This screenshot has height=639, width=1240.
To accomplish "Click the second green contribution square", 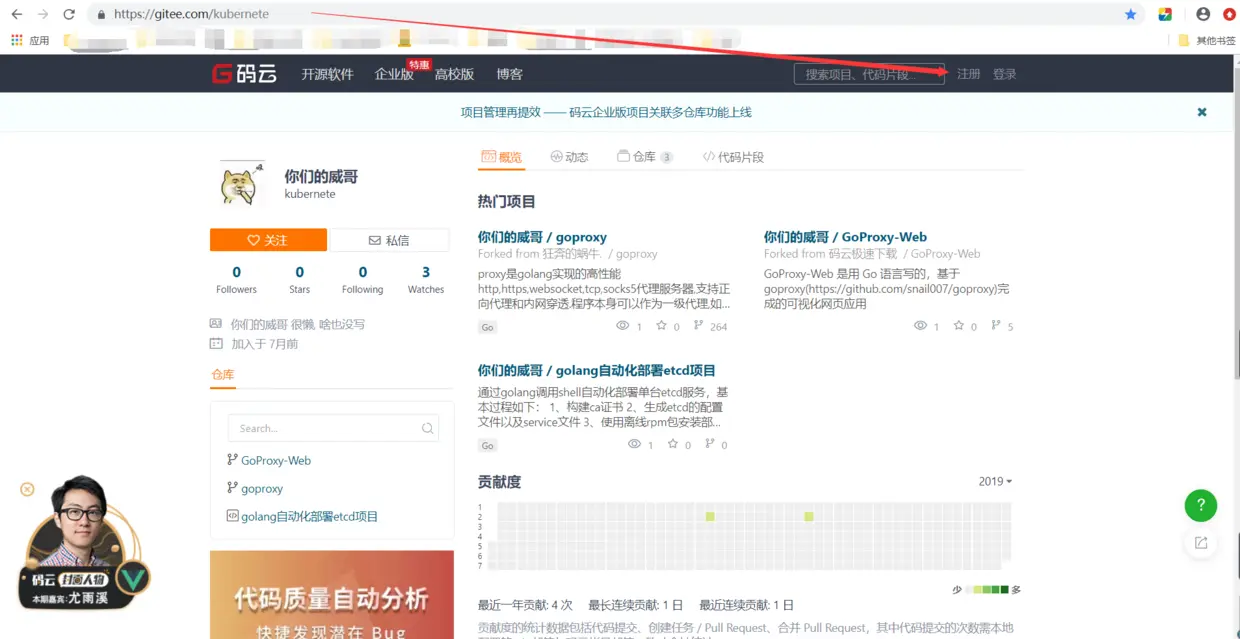I will 809,517.
